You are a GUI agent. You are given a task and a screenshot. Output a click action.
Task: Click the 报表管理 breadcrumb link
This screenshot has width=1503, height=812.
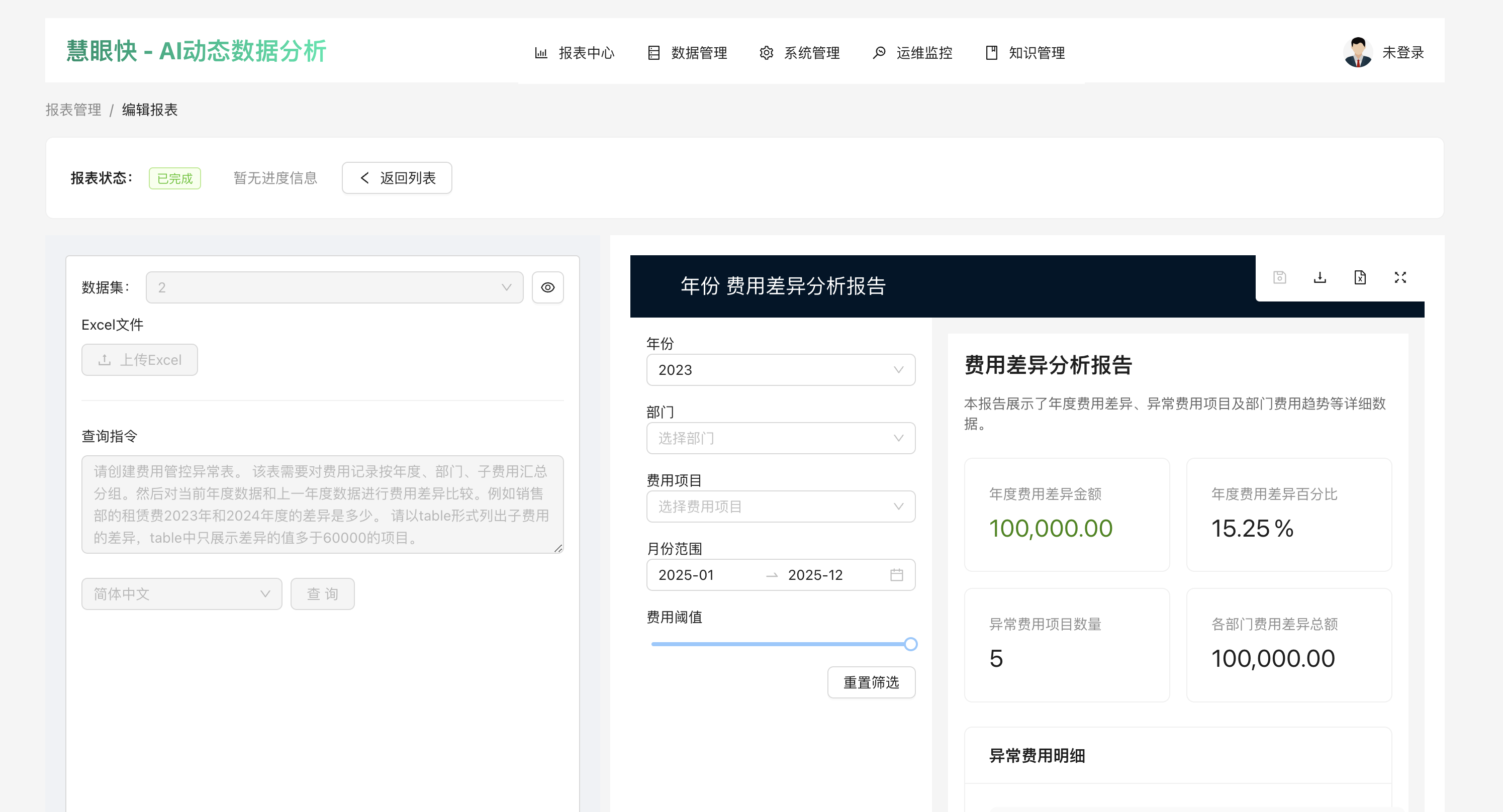coord(73,110)
